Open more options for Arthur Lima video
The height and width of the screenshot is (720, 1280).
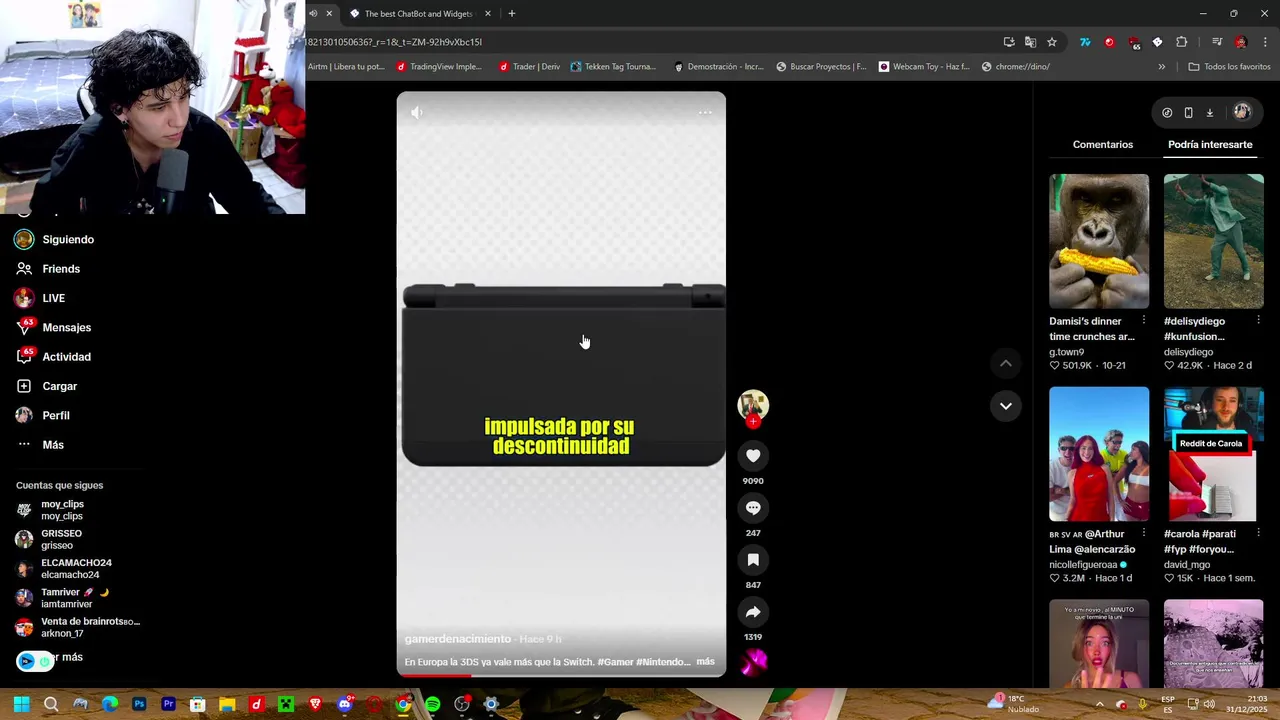1144,534
